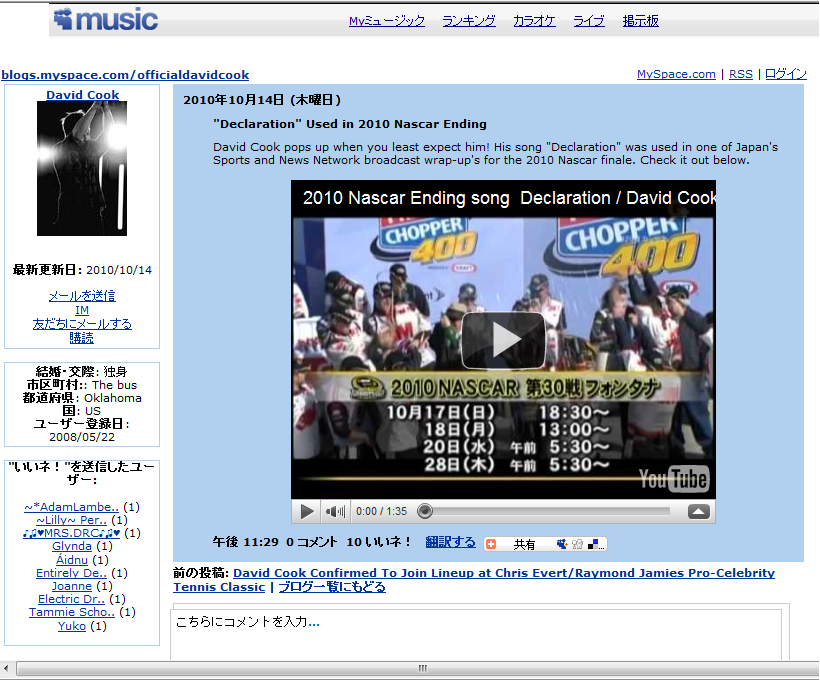The width and height of the screenshot is (820, 680).
Task: Open the ライブ menu item
Action: pyautogui.click(x=589, y=21)
